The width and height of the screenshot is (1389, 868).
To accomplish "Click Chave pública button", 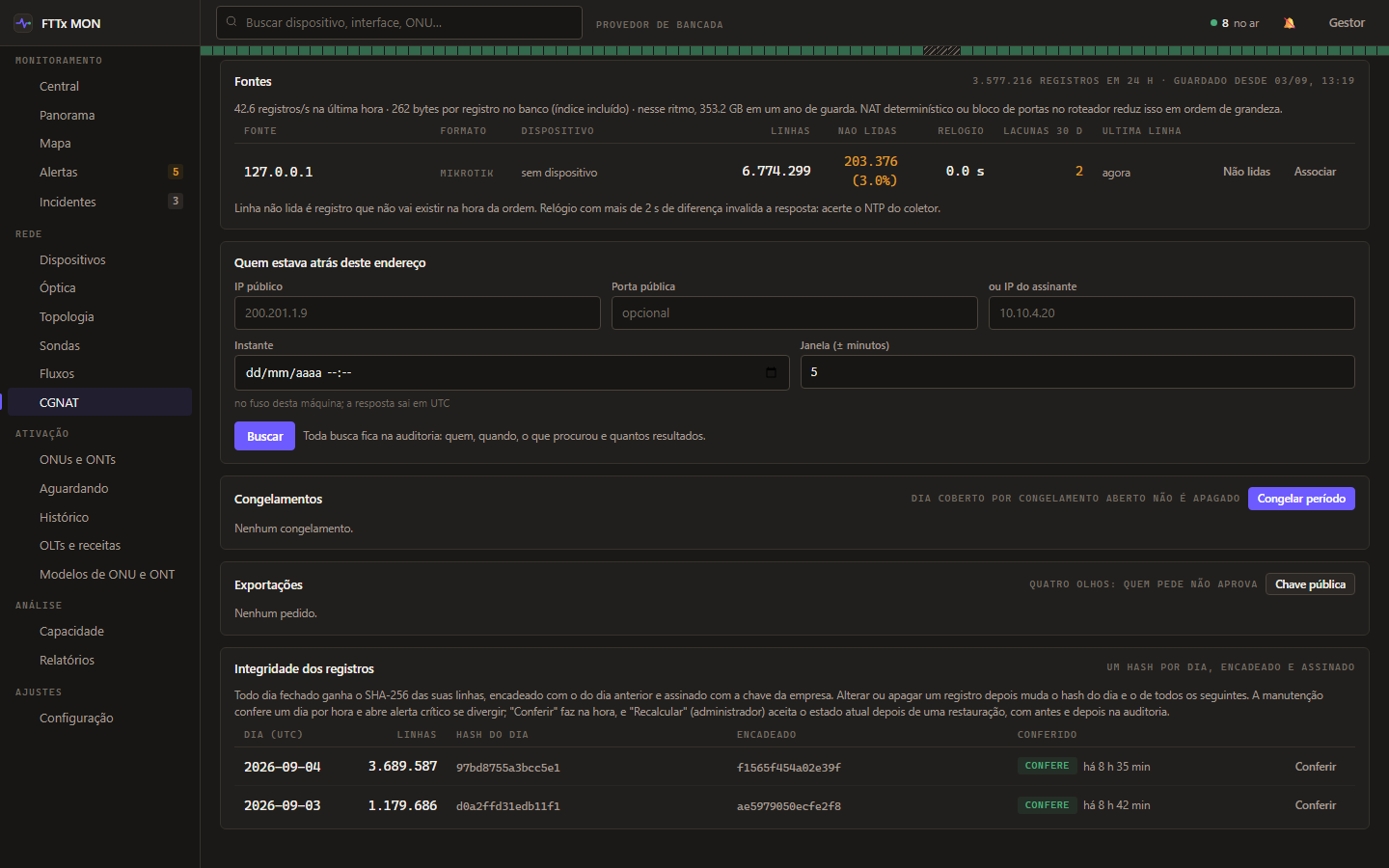I will point(1310,584).
